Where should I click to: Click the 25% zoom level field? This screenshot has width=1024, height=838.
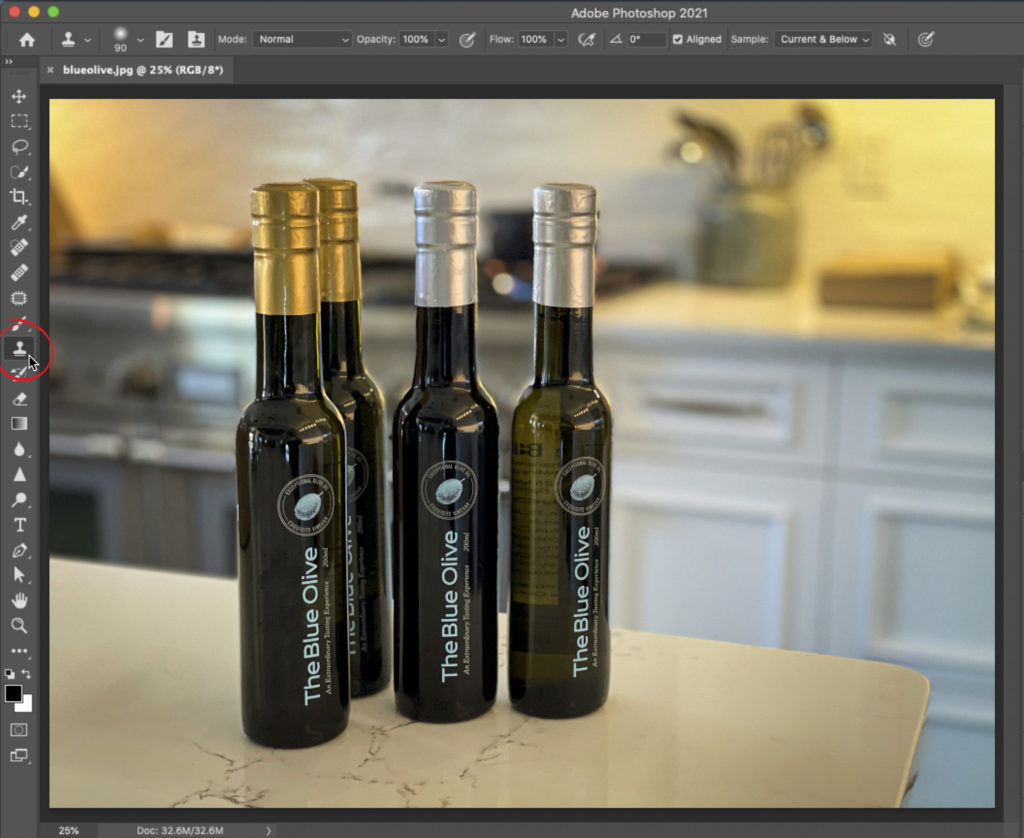tap(69, 831)
